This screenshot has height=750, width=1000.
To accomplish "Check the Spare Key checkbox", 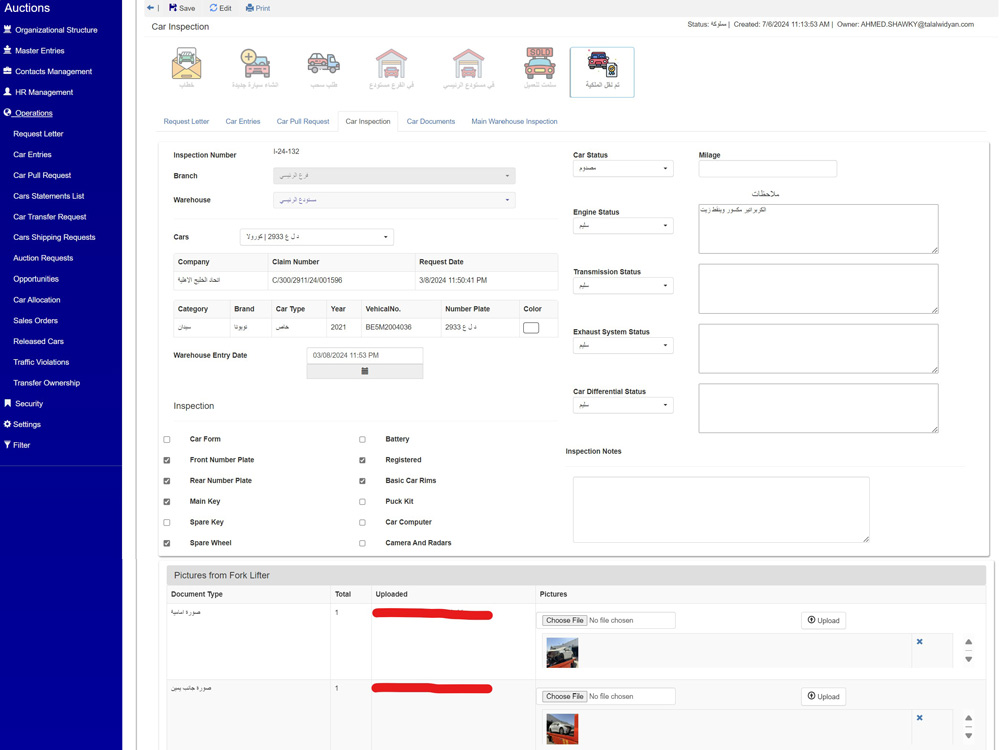I will click(167, 522).
